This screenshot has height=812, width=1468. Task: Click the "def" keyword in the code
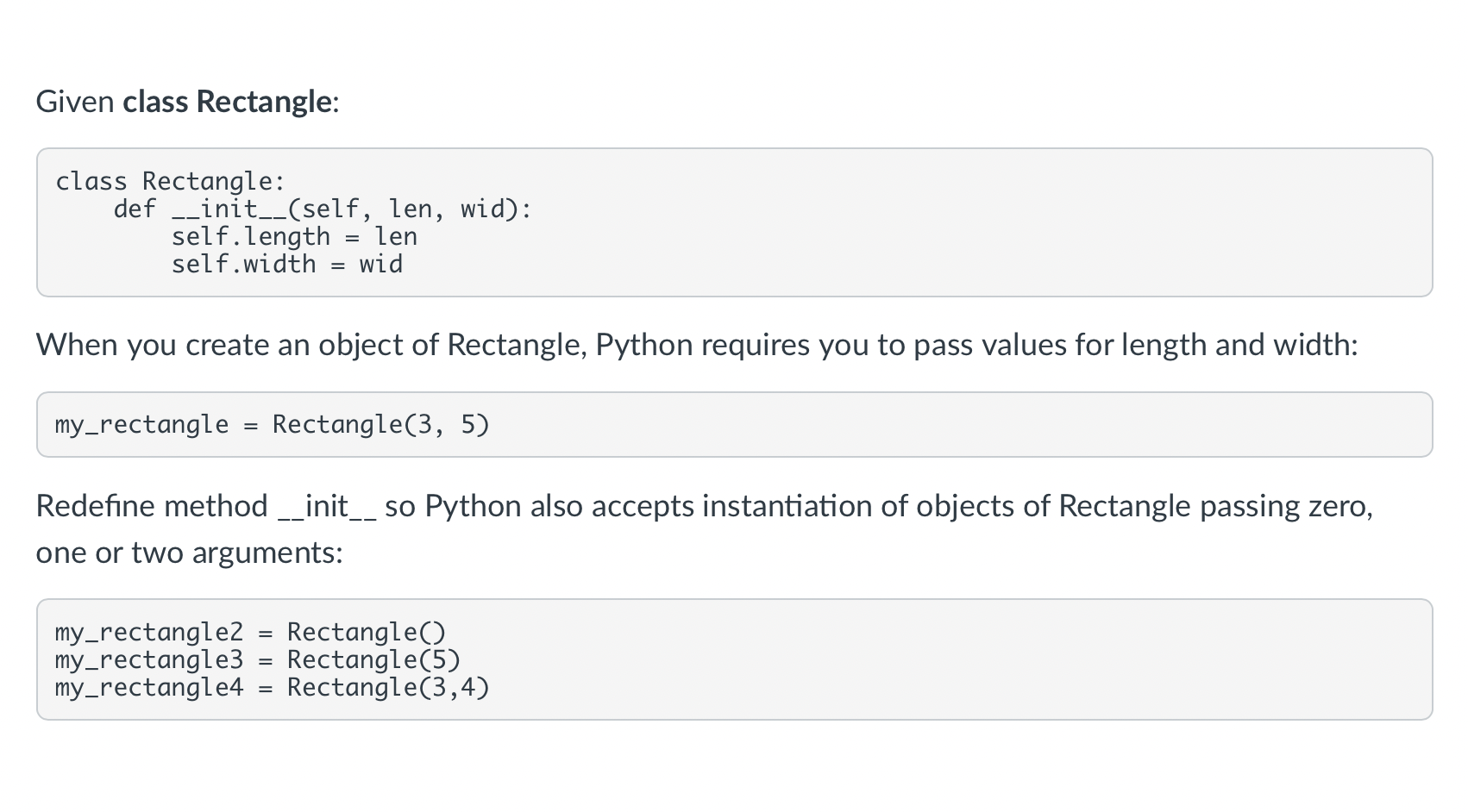135,209
